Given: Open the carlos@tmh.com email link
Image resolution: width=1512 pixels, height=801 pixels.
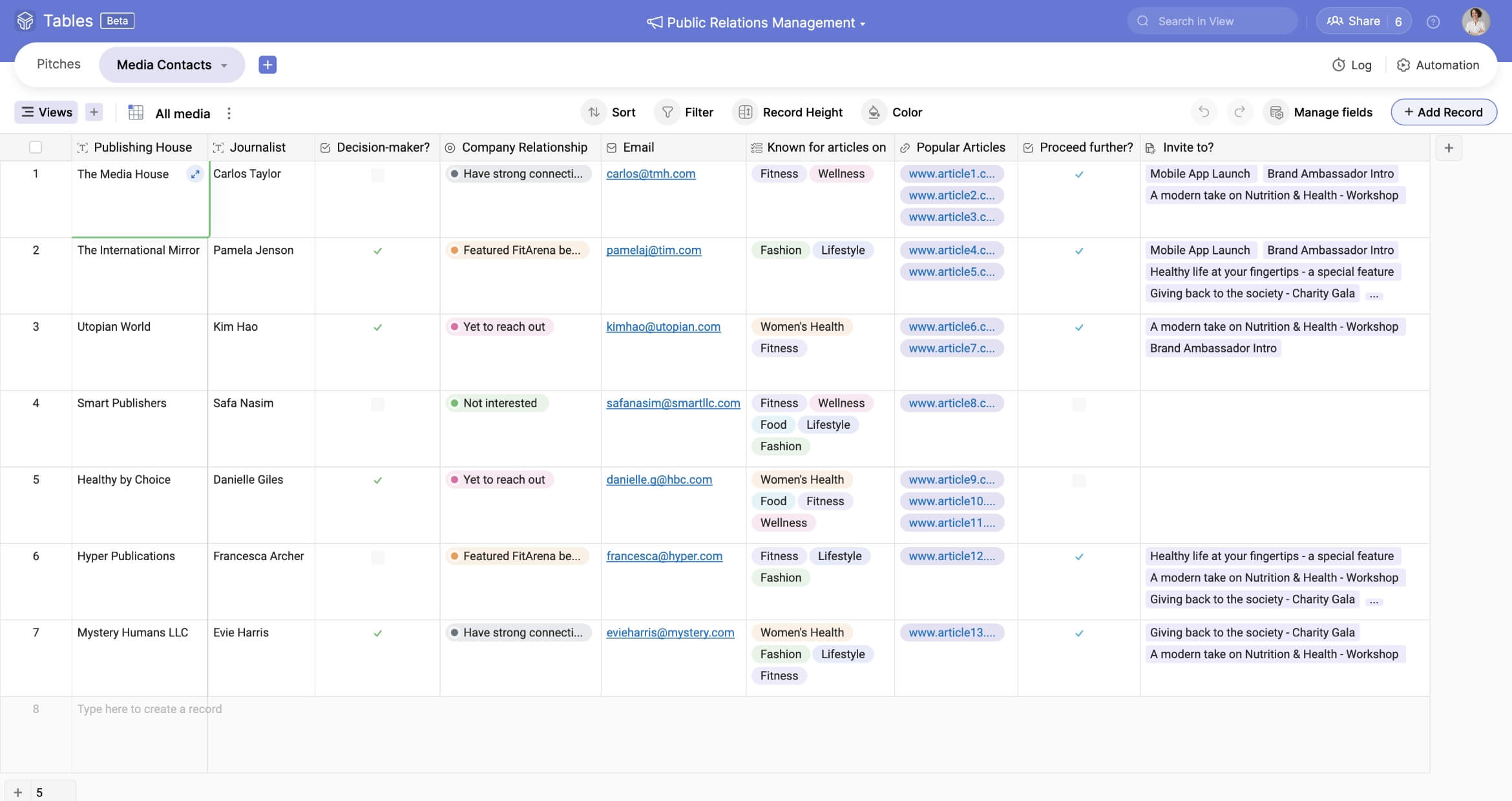Looking at the screenshot, I should 651,174.
